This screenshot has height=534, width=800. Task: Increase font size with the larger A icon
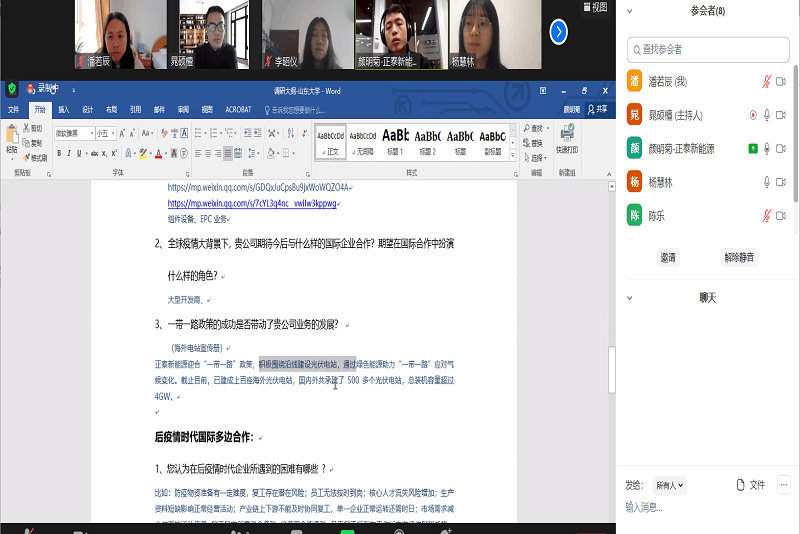pos(122,133)
